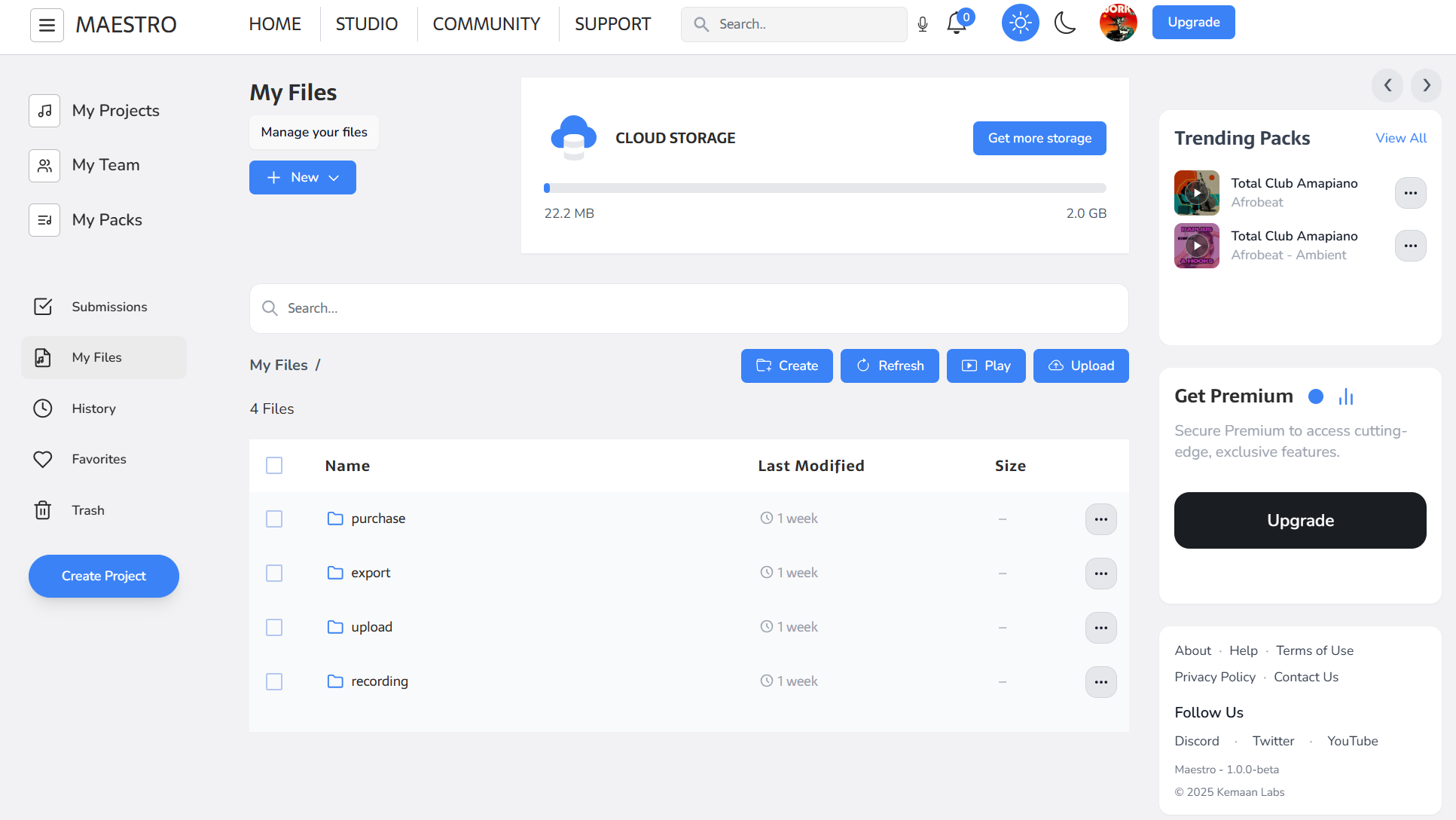1456x820 pixels.
Task: Switch to dark mode with the moon icon
Action: pos(1065,23)
